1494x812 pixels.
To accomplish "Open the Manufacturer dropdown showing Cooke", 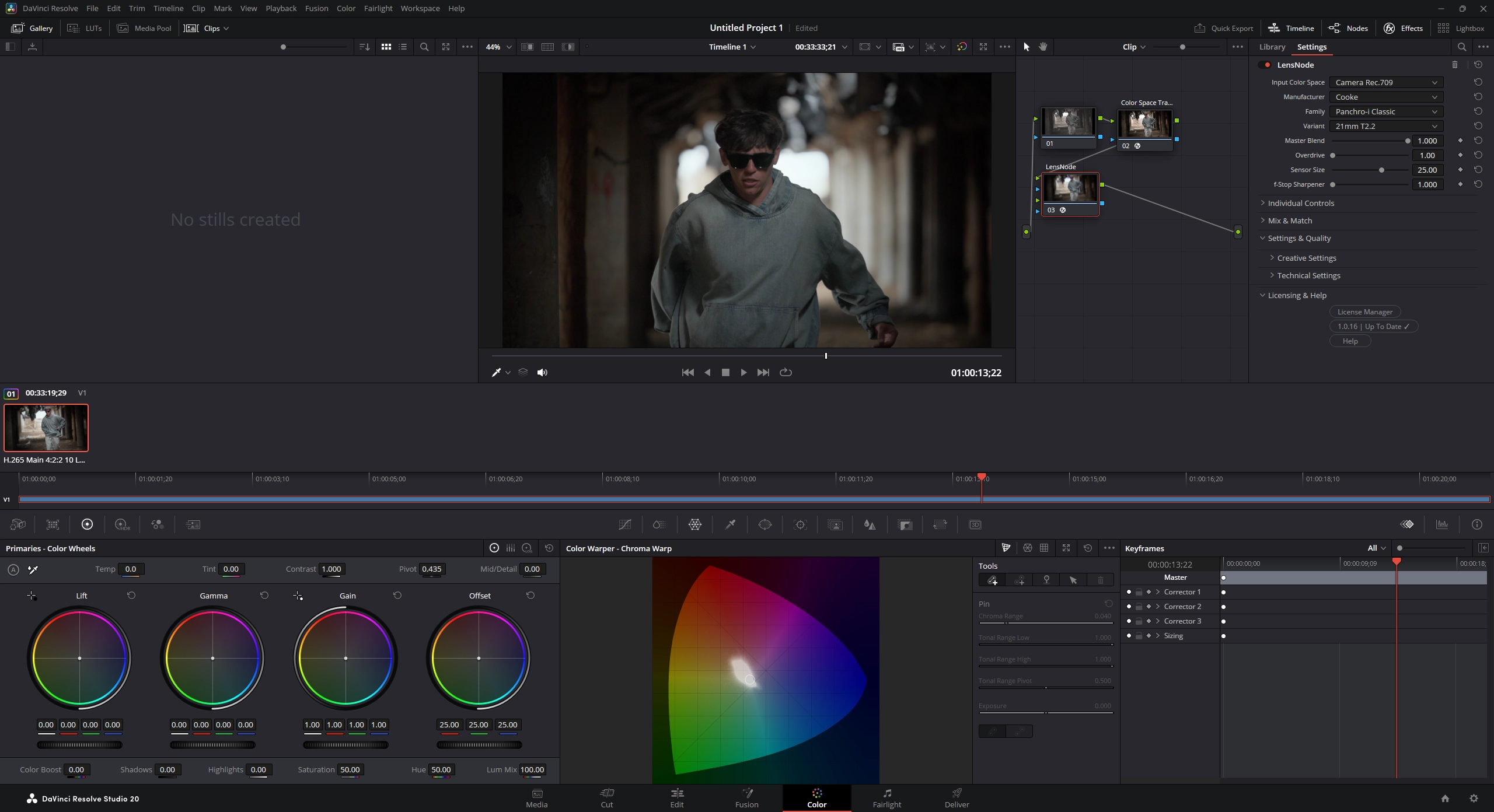I will coord(1385,97).
